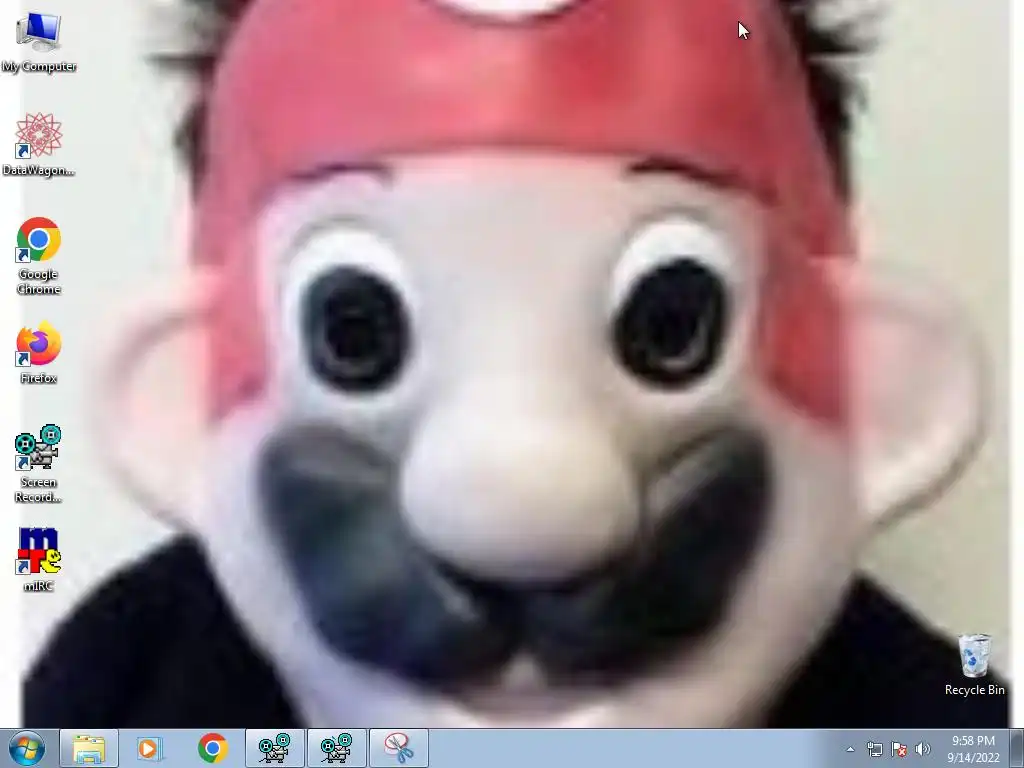Switch to Screen Recorder window beside Chrome taskbar icon
This screenshot has width=1024, height=768.
(274, 748)
